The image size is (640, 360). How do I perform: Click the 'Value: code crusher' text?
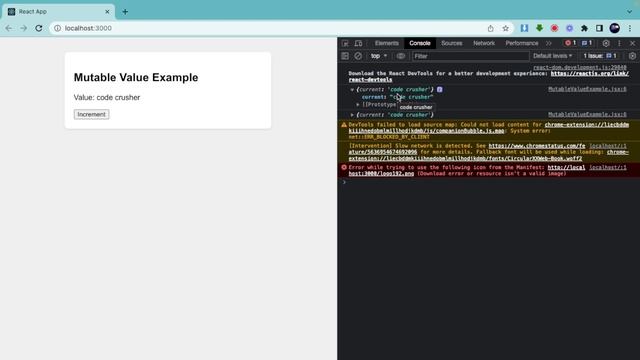[107, 98]
